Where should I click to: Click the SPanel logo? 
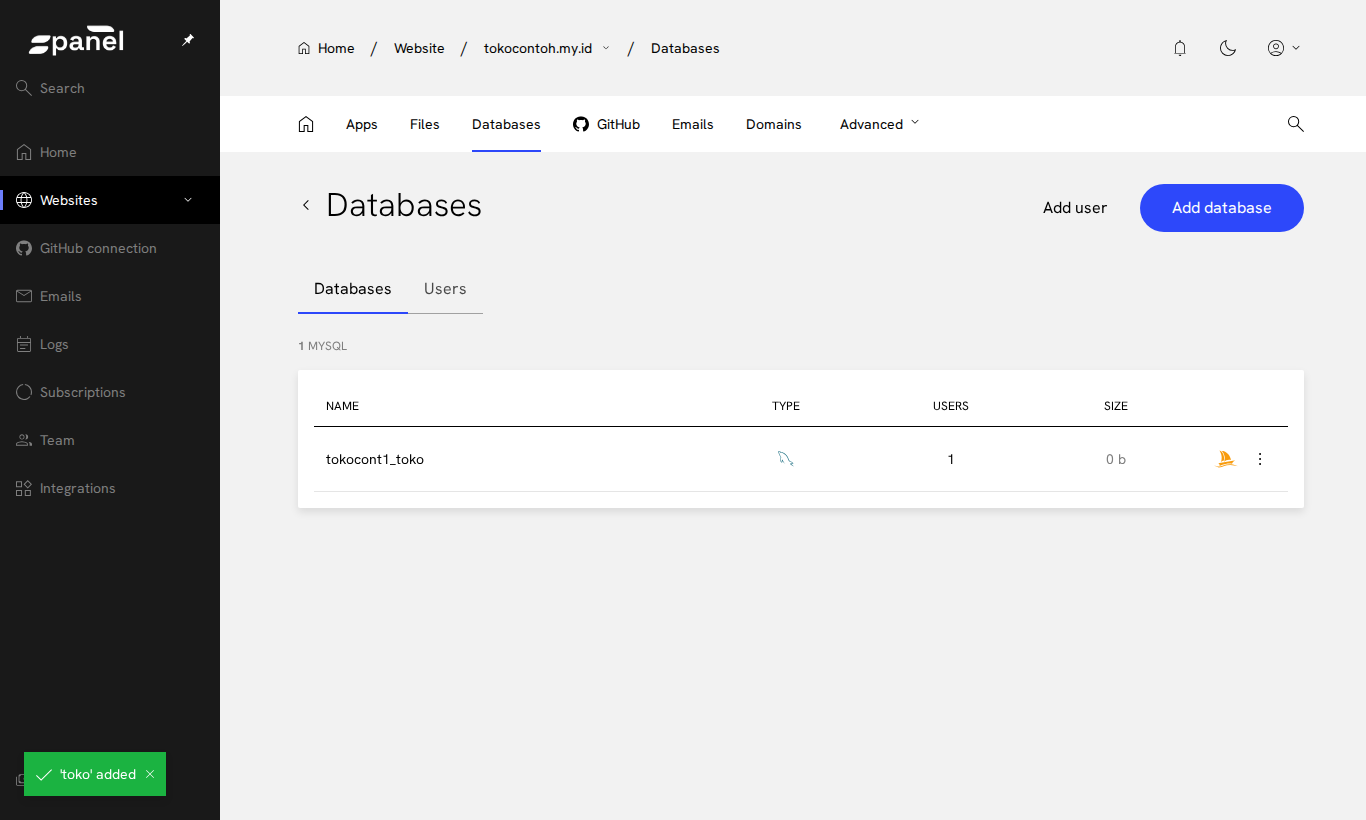point(76,41)
